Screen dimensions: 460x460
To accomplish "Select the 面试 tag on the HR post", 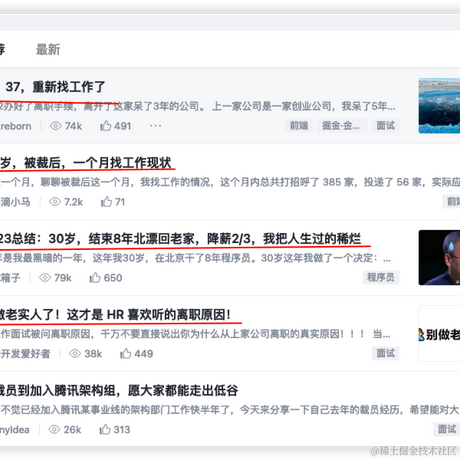I will point(386,353).
